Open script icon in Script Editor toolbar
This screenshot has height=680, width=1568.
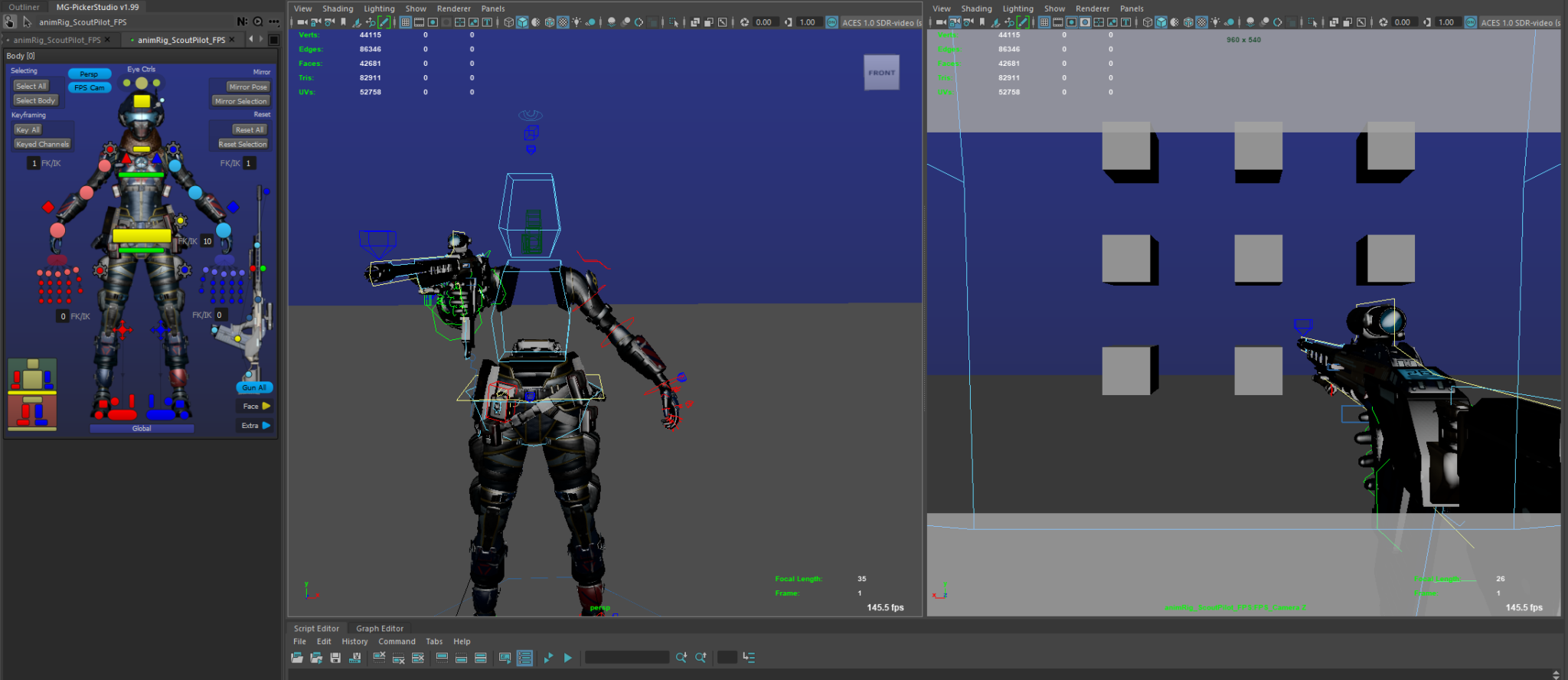(x=297, y=658)
